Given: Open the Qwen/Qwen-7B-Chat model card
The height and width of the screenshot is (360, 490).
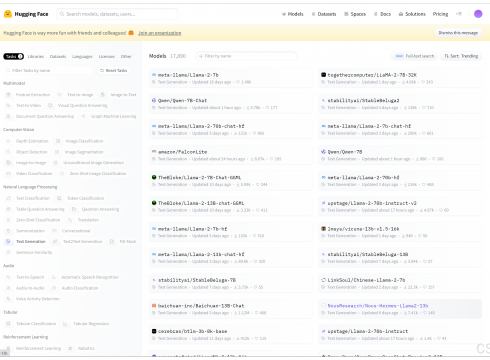Looking at the screenshot, I should tap(231, 104).
